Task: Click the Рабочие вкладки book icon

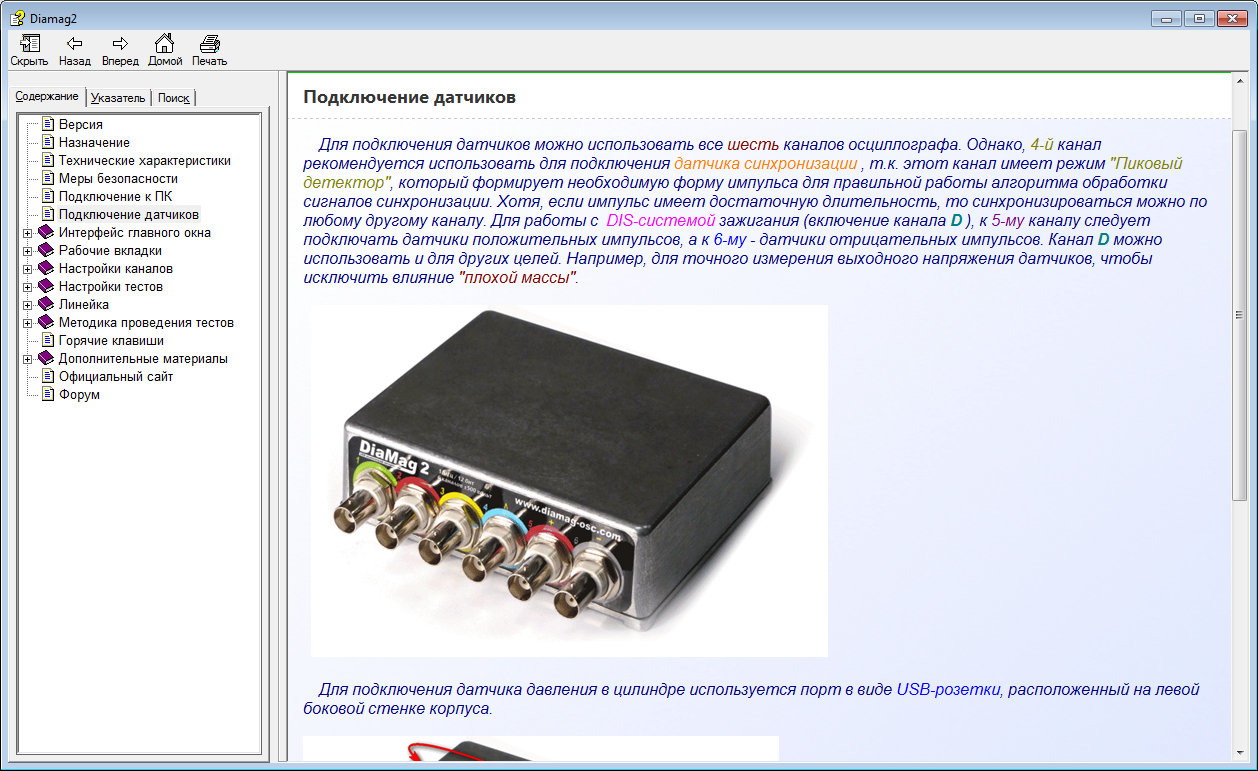Action: [x=46, y=251]
